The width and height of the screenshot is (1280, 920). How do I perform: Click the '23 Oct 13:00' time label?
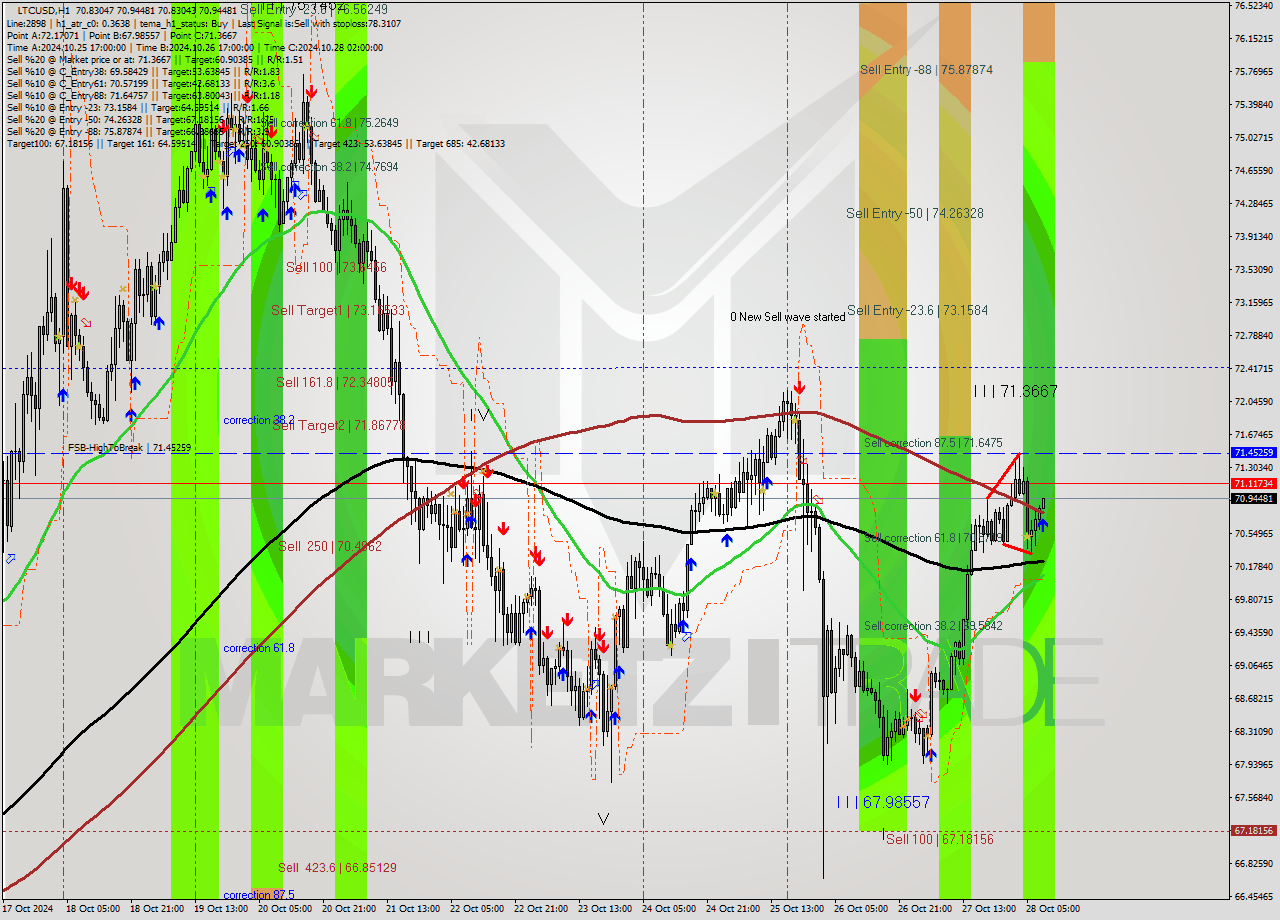605,909
